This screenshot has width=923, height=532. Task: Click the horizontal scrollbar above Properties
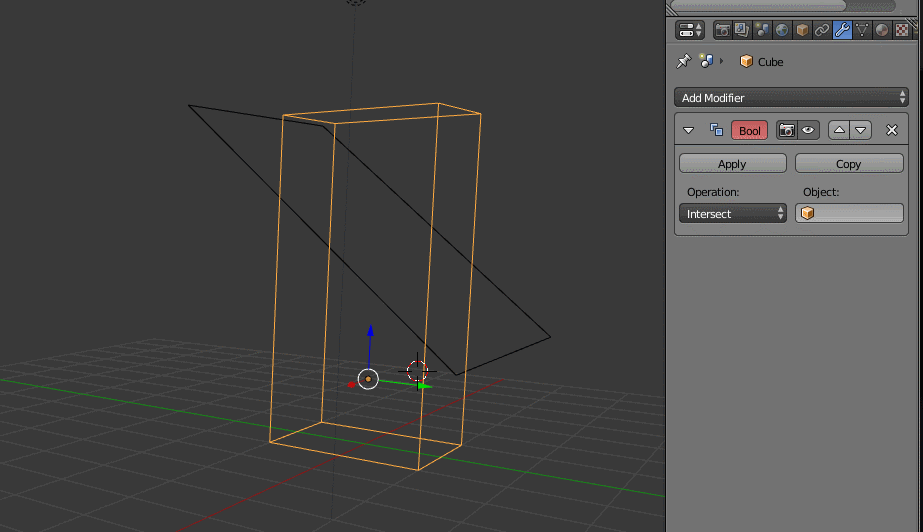pyautogui.click(x=758, y=6)
